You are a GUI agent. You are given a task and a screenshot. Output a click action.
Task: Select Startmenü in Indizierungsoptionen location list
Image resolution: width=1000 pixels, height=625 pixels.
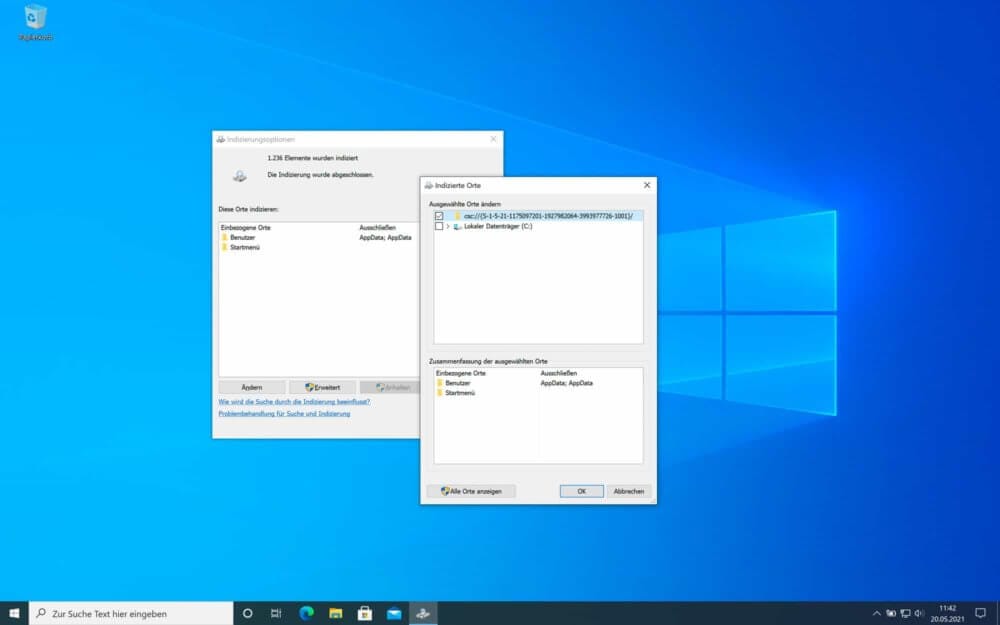click(x=245, y=247)
